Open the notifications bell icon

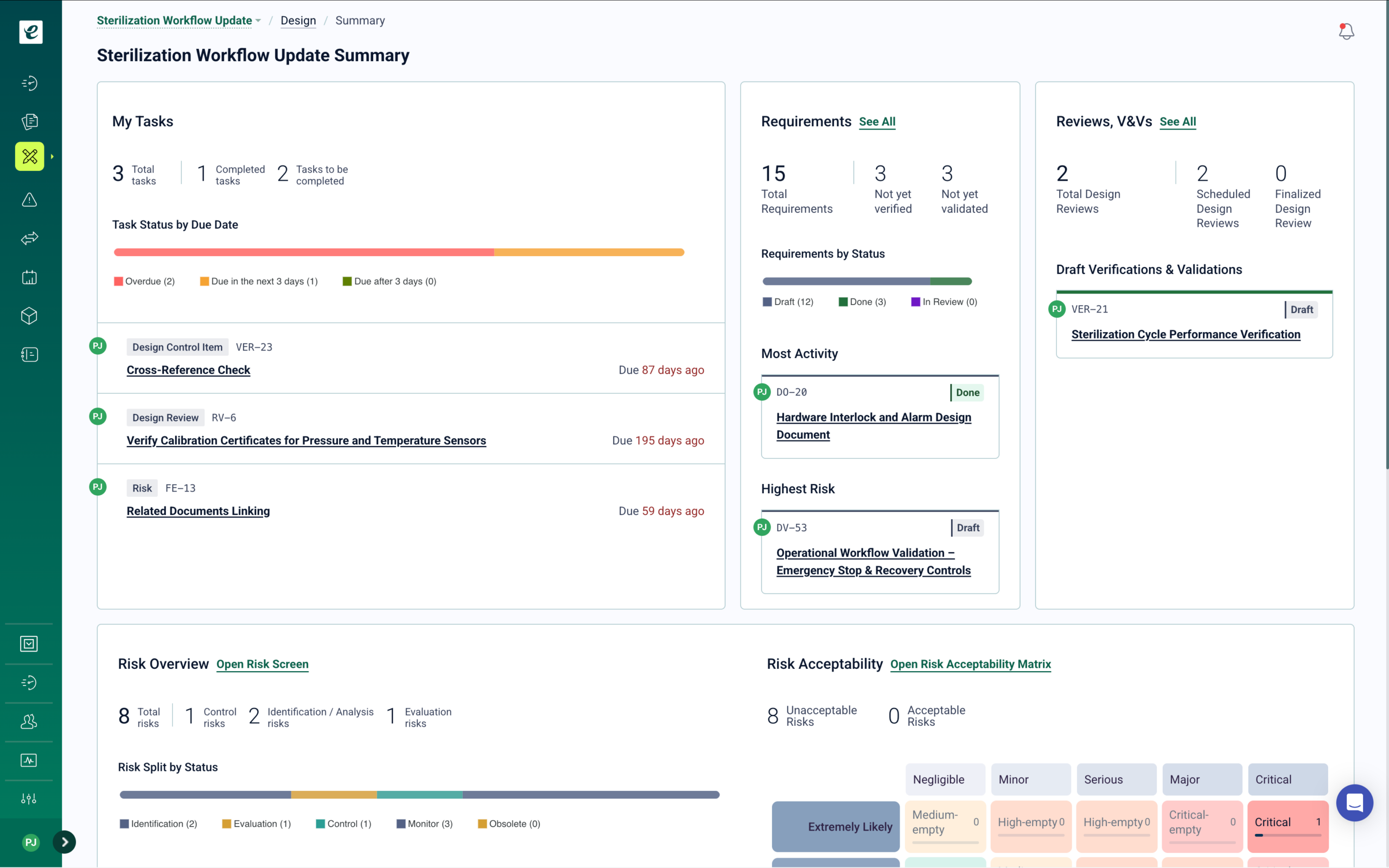(x=1346, y=31)
